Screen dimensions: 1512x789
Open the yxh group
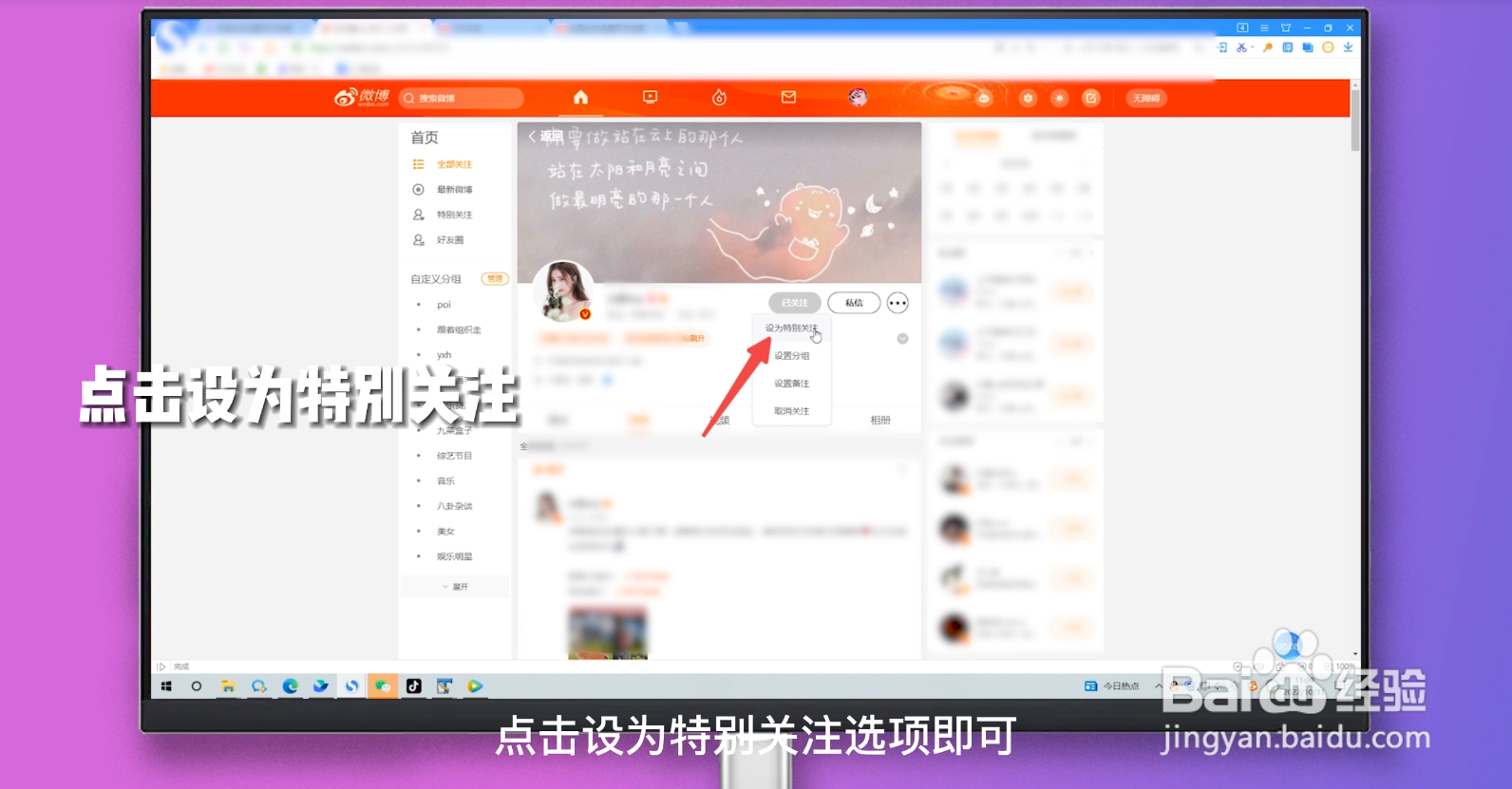click(444, 355)
